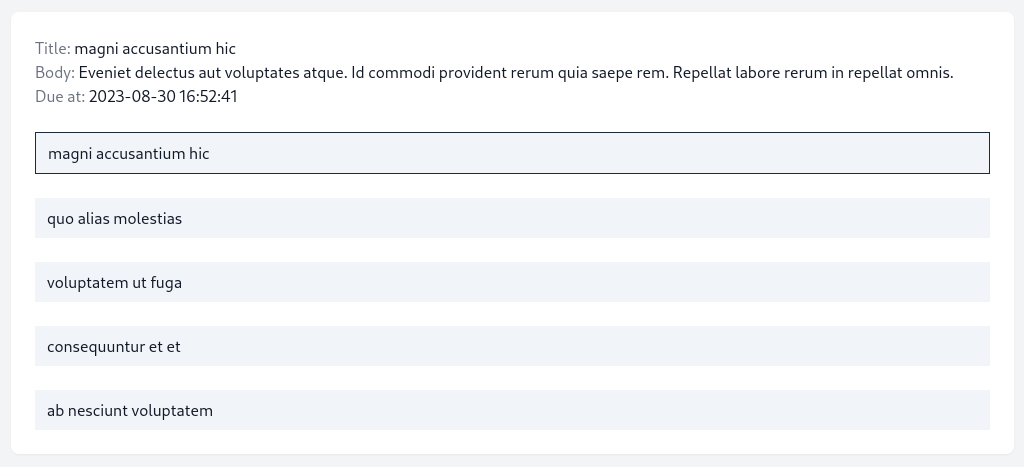The height and width of the screenshot is (467, 1024).
Task: Select the 'magni accusantium hic' list item
Action: [x=512, y=153]
